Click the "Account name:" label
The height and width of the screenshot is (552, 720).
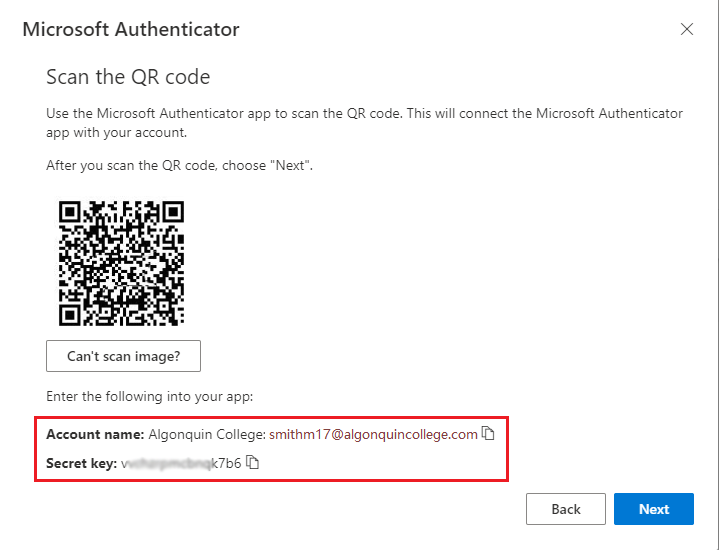[x=94, y=434]
